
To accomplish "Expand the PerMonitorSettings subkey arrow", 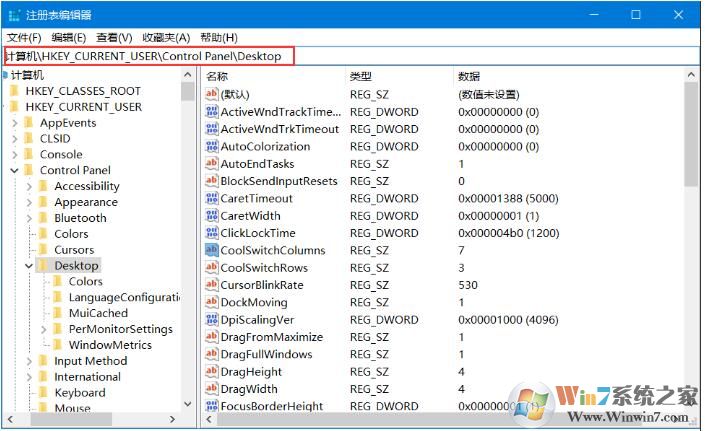I will click(43, 329).
